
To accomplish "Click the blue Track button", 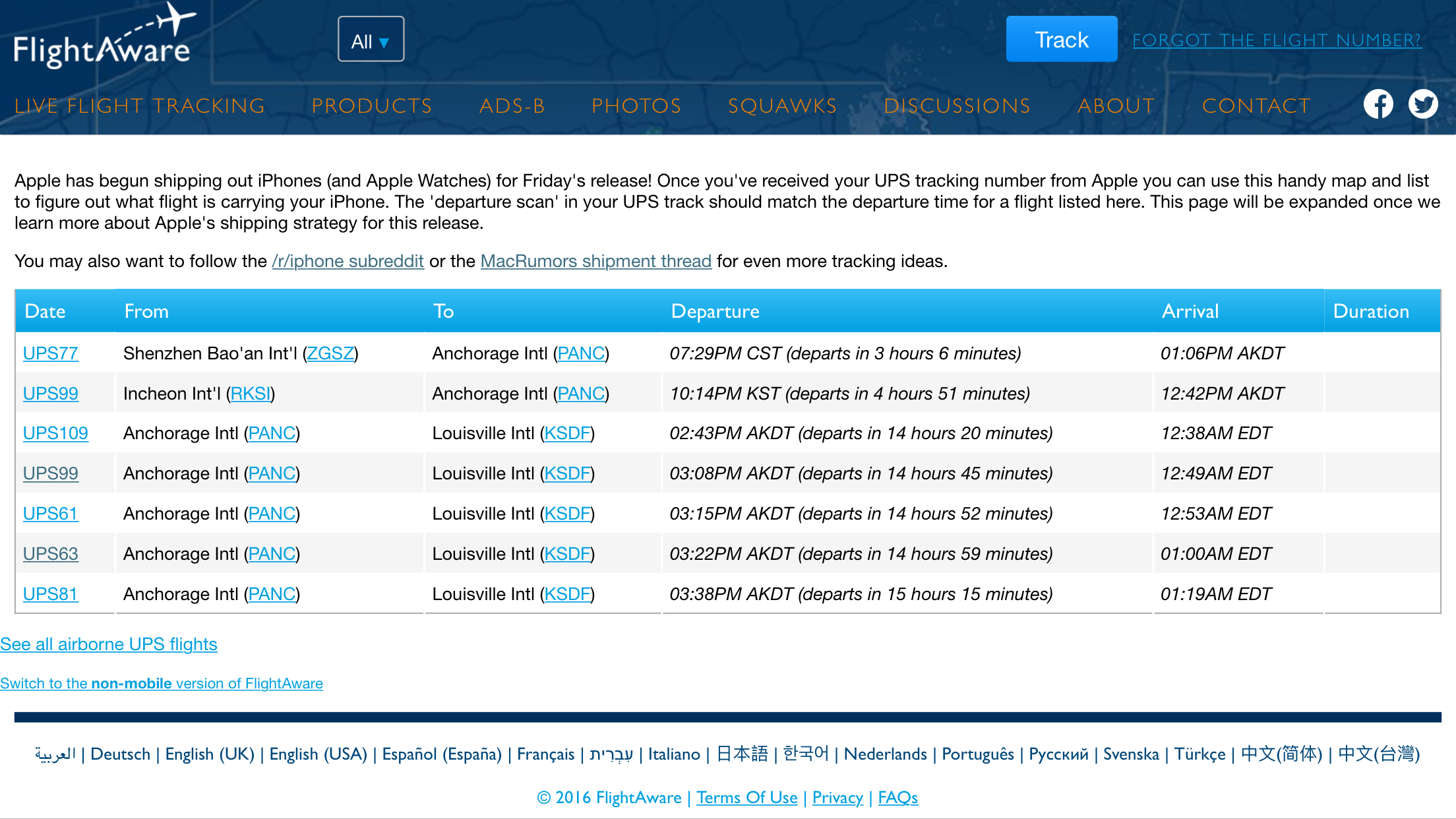I will coord(1061,40).
